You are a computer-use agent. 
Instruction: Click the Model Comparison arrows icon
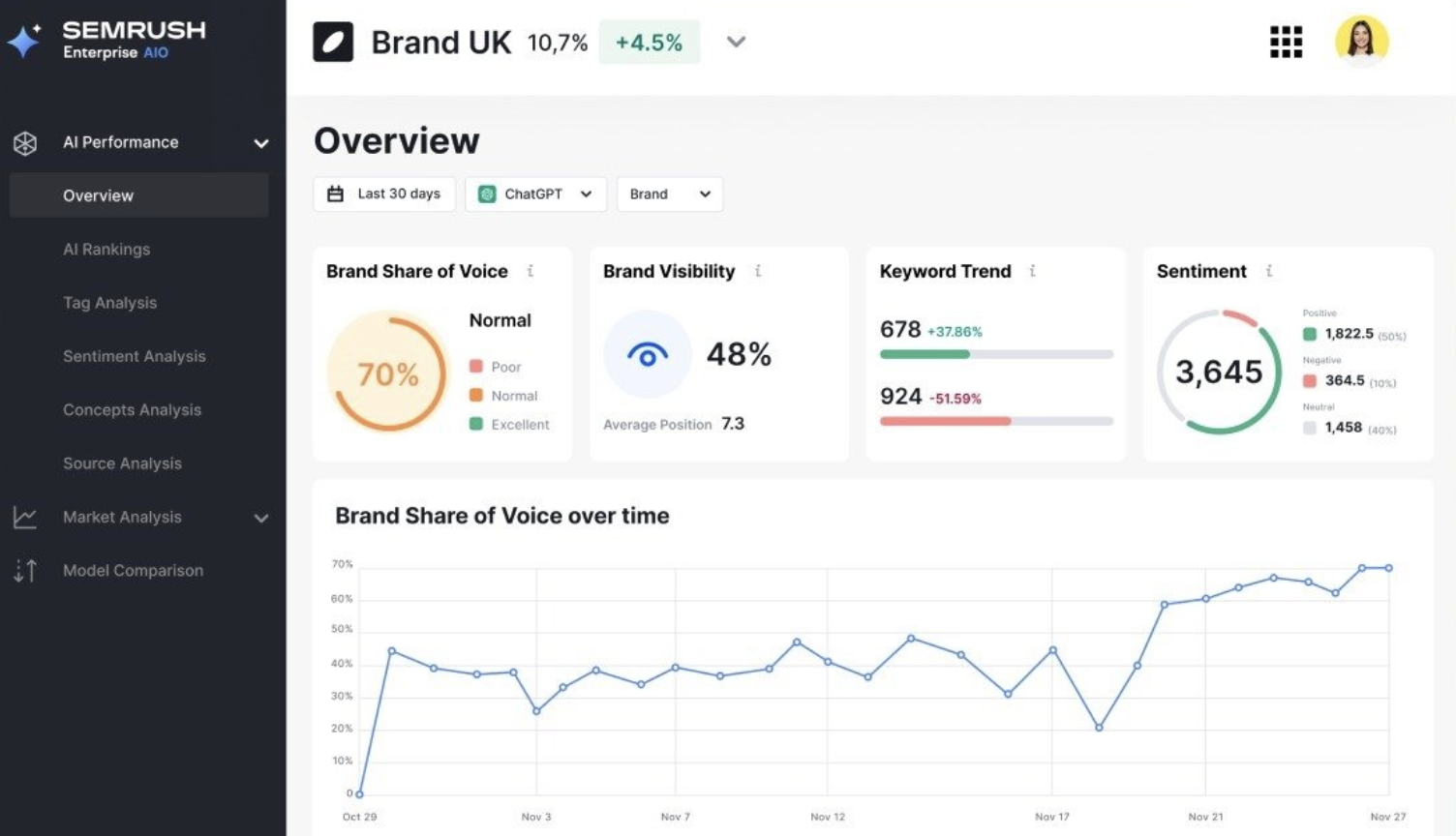tap(25, 571)
